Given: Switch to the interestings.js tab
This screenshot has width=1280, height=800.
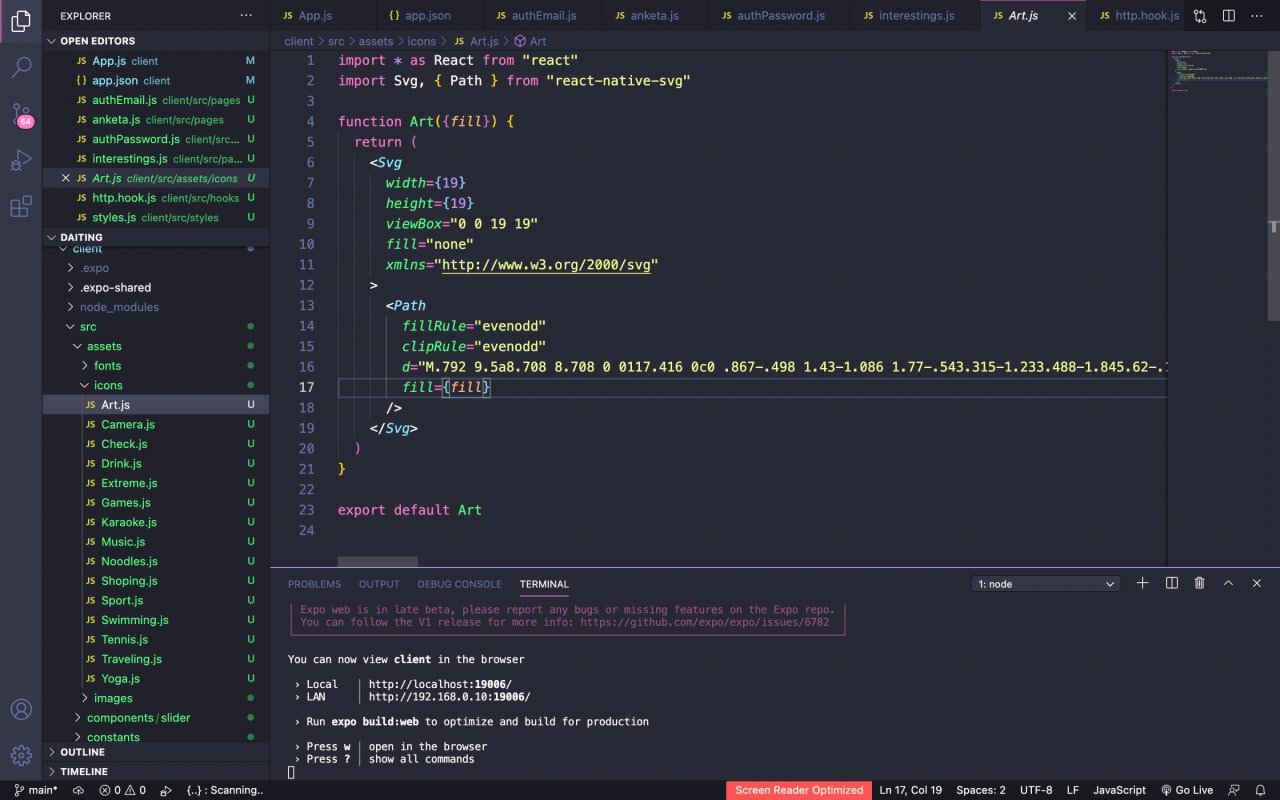Looking at the screenshot, I should coord(916,16).
